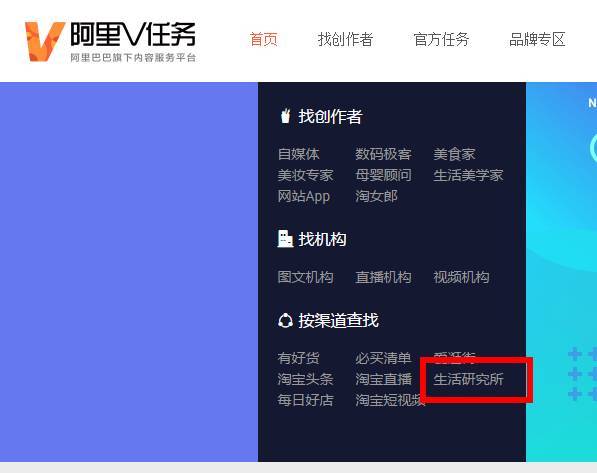Image resolution: width=597 pixels, height=473 pixels.
Task: Select the 生活研究所 channel link
Action: click(468, 379)
